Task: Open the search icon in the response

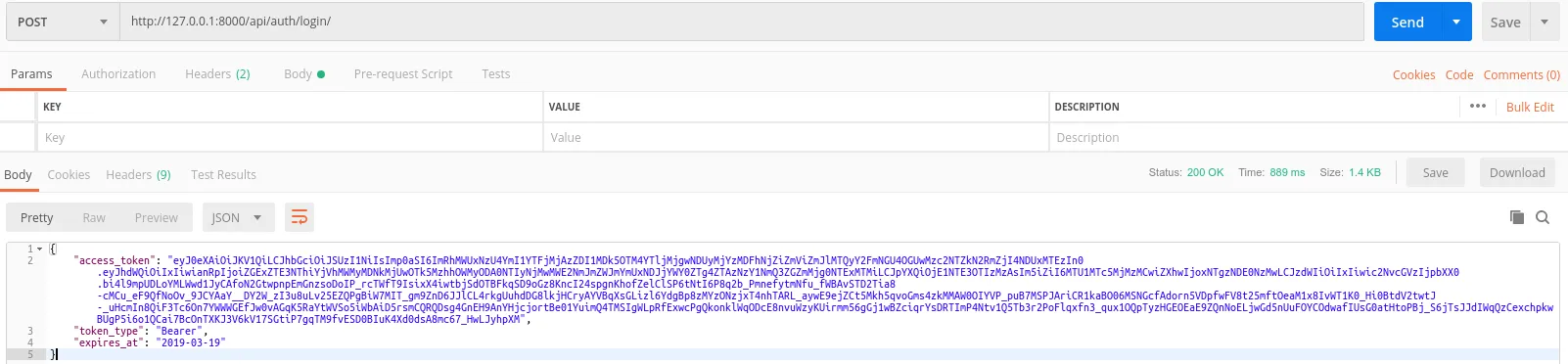Action: (x=1543, y=217)
